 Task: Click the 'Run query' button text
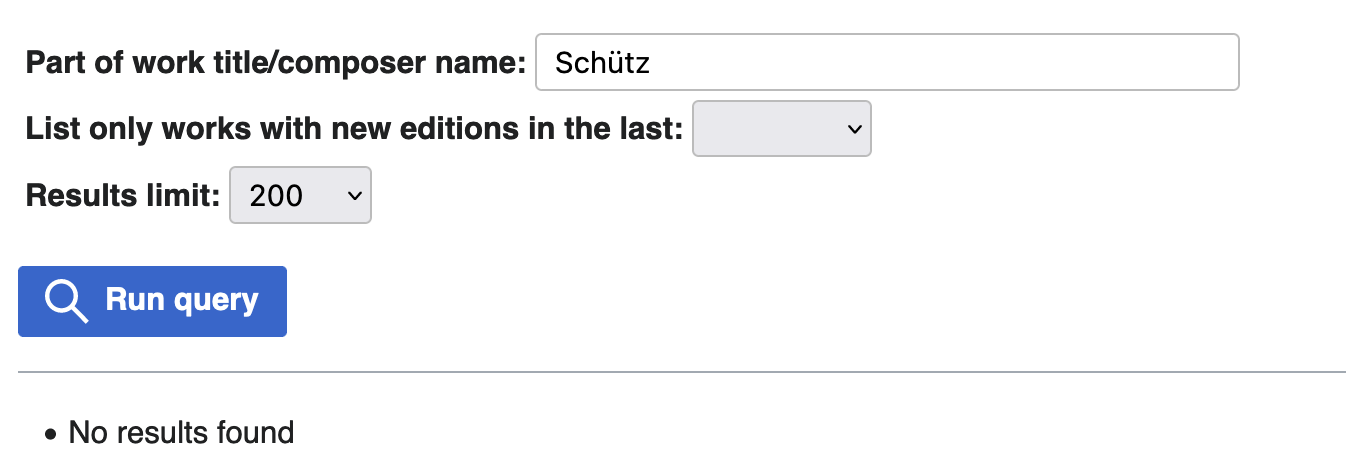coord(182,300)
